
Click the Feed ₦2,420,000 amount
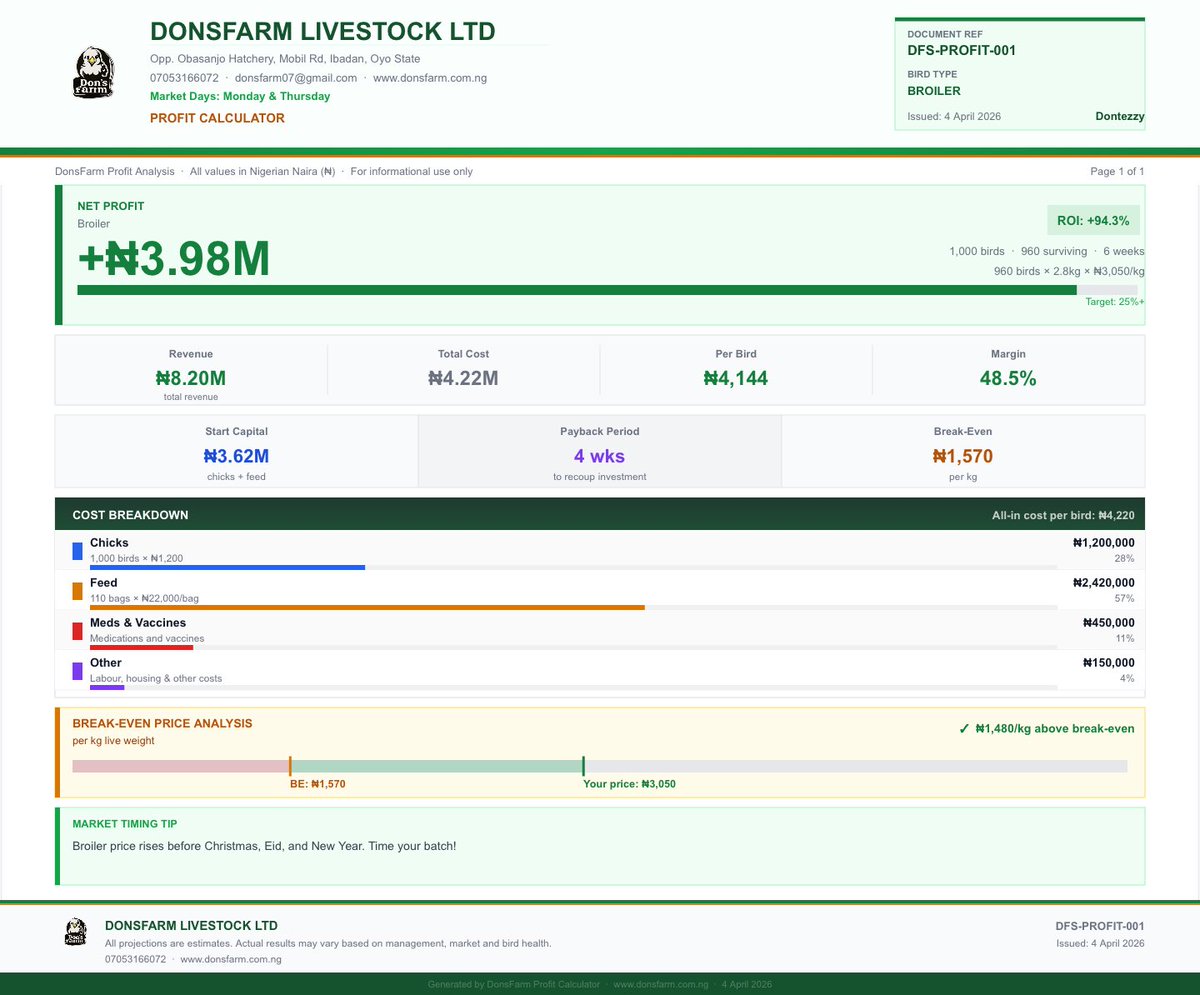[x=1103, y=583]
